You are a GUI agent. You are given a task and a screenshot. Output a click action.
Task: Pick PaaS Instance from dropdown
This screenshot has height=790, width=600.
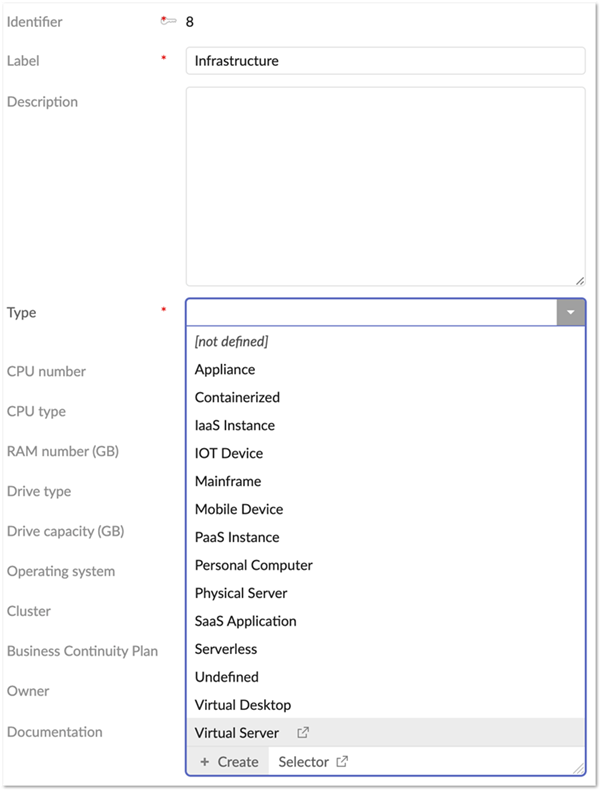coord(237,537)
